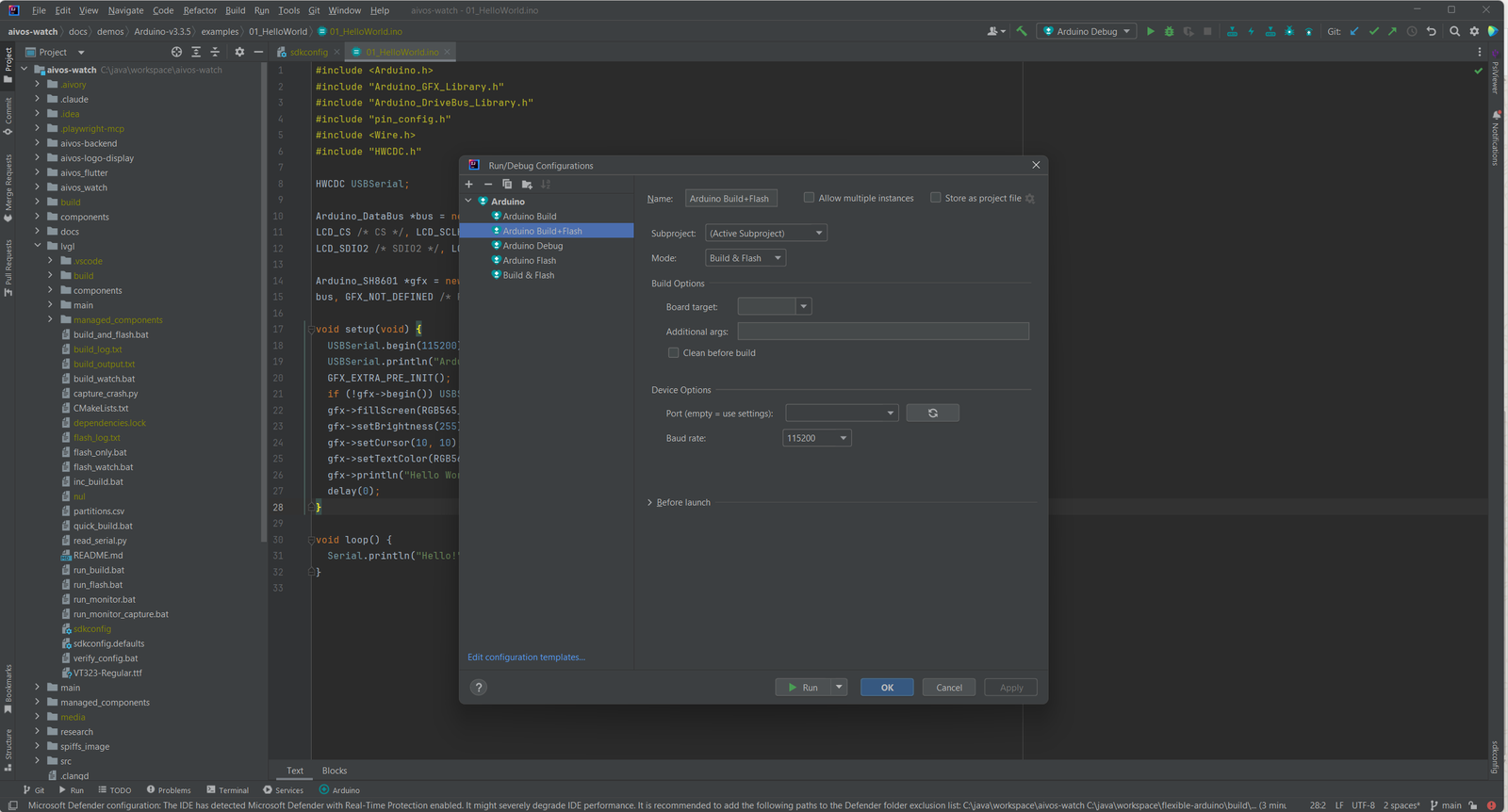1508x812 pixels.
Task: Click the Git commit checkmark icon
Action: (x=1373, y=31)
